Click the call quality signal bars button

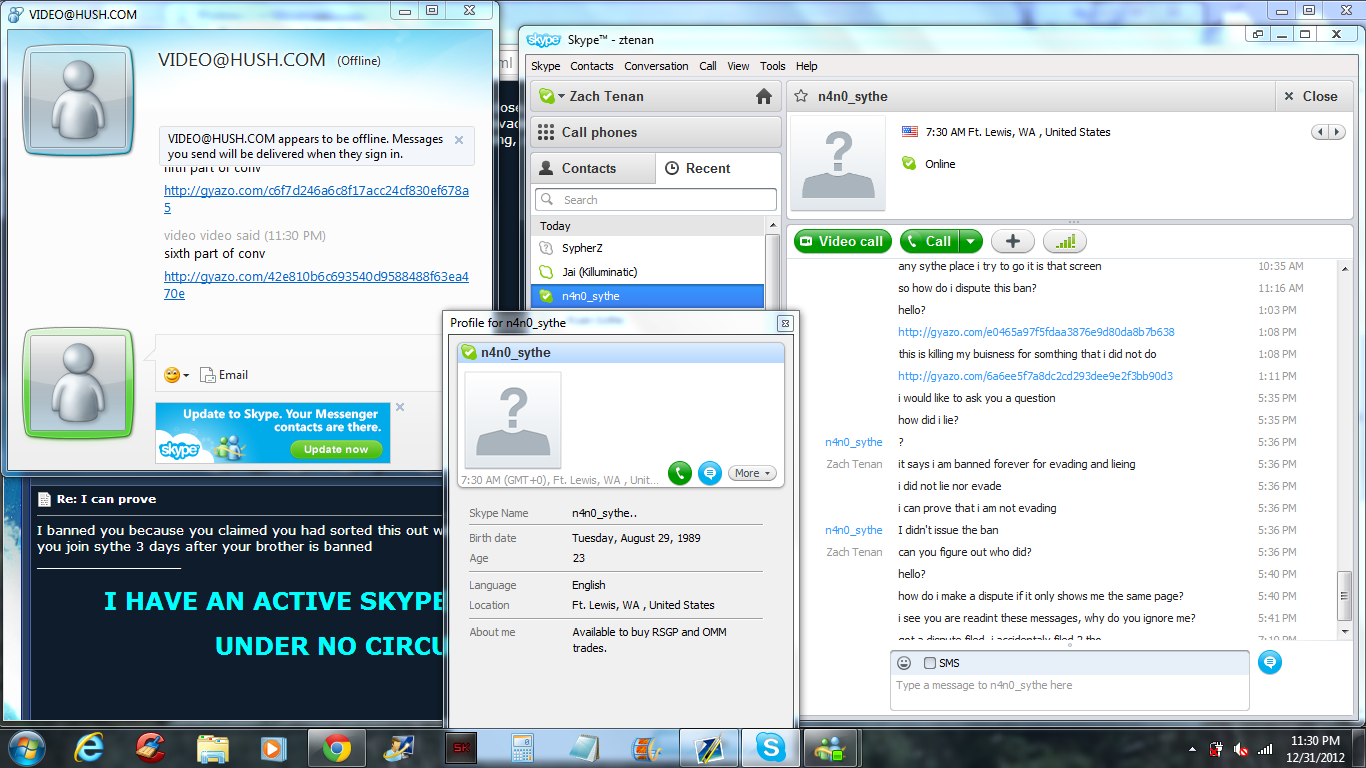click(x=1064, y=241)
